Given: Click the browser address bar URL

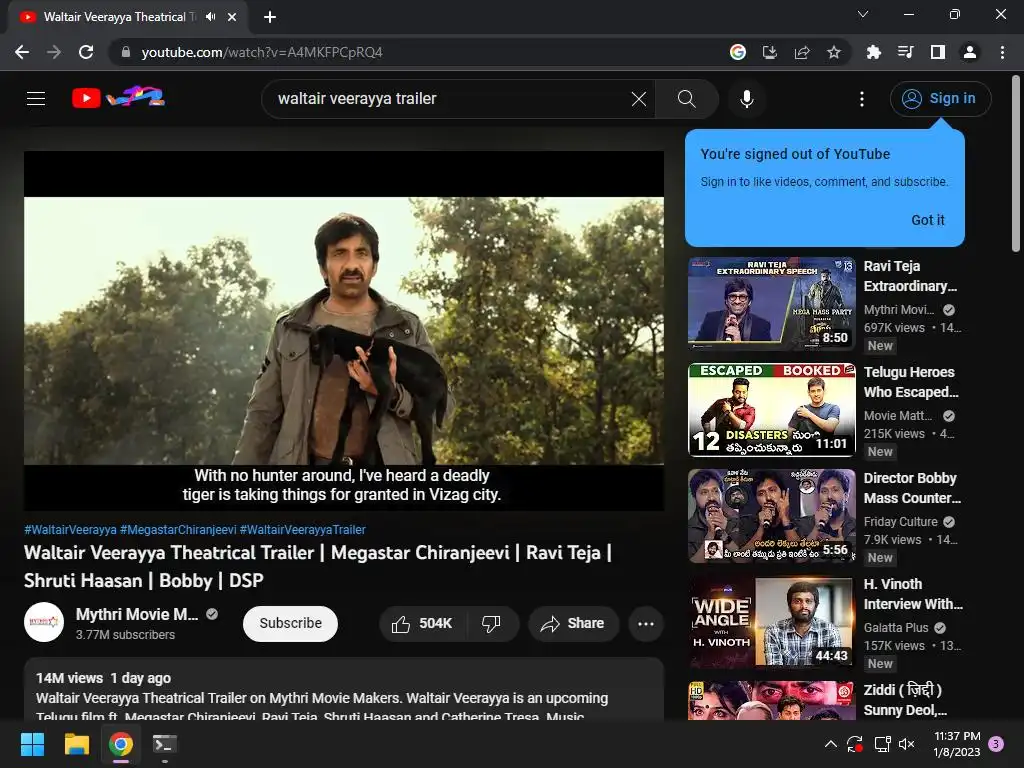Looking at the screenshot, I should coord(262,52).
